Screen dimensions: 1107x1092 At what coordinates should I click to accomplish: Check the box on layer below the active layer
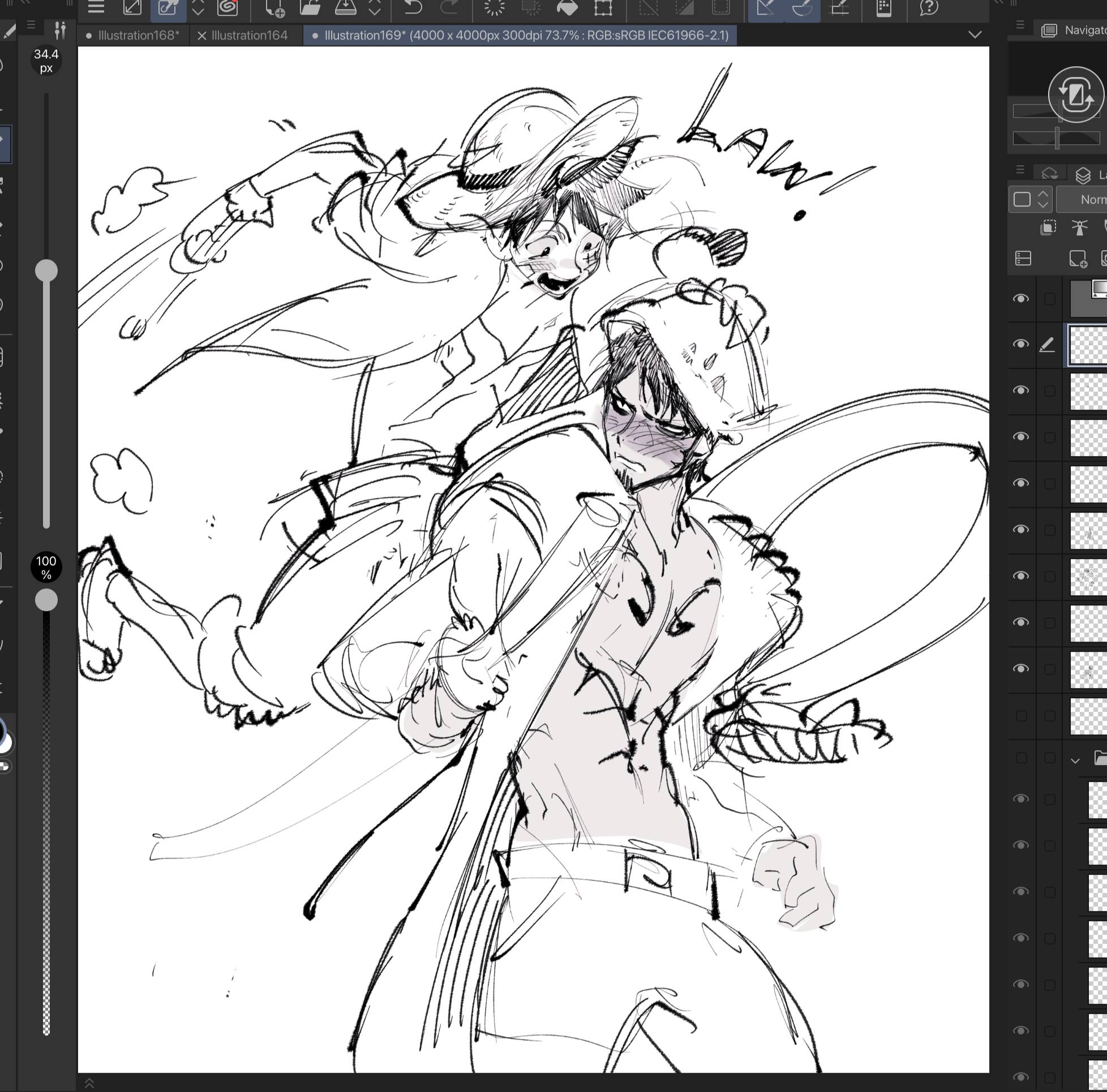(x=1049, y=391)
